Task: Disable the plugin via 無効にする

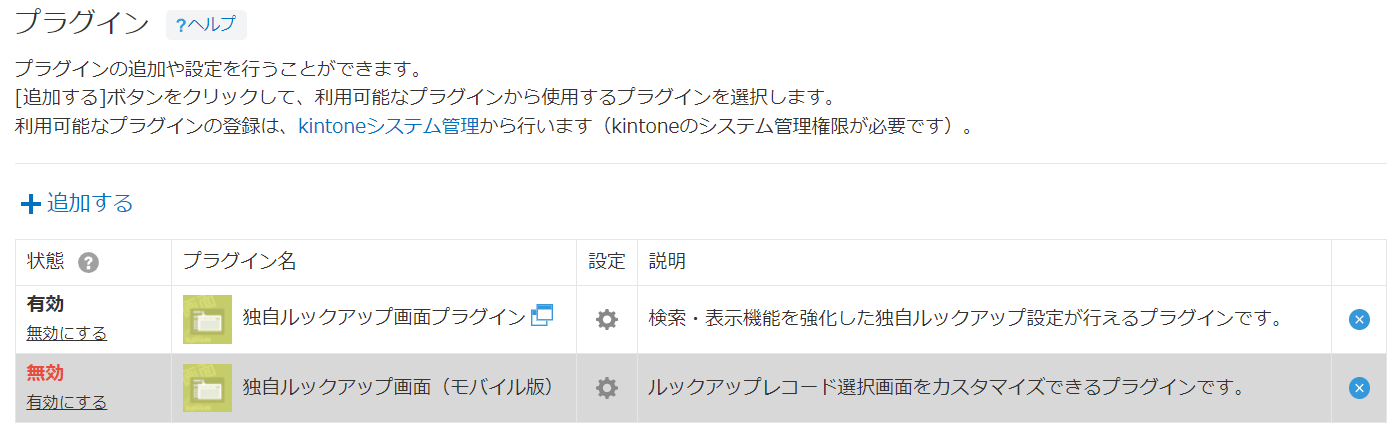Action: coord(66,333)
